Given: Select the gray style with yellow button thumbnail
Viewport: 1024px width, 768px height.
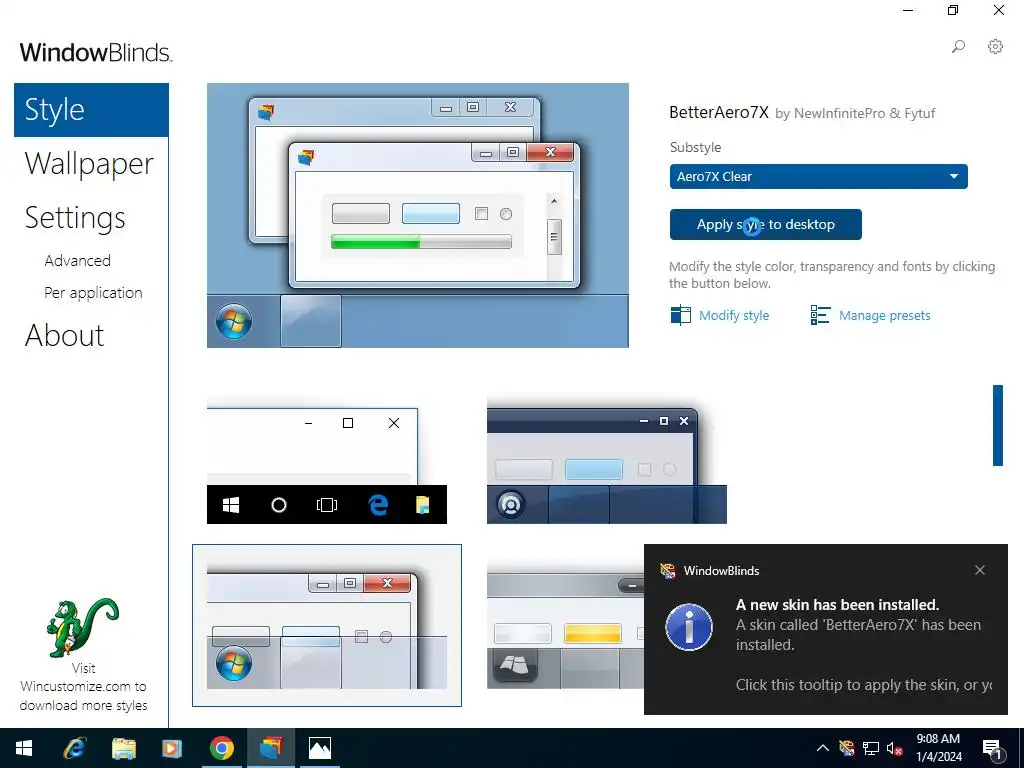Looking at the screenshot, I should point(566,626).
